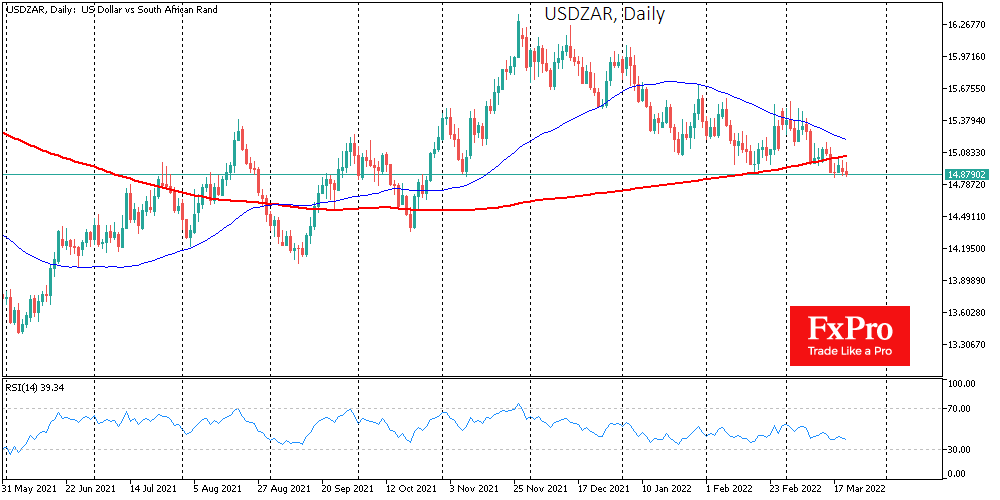The height and width of the screenshot is (500, 1000).
Task: Click the 14.78720 price axis value
Action: pyautogui.click(x=967, y=185)
